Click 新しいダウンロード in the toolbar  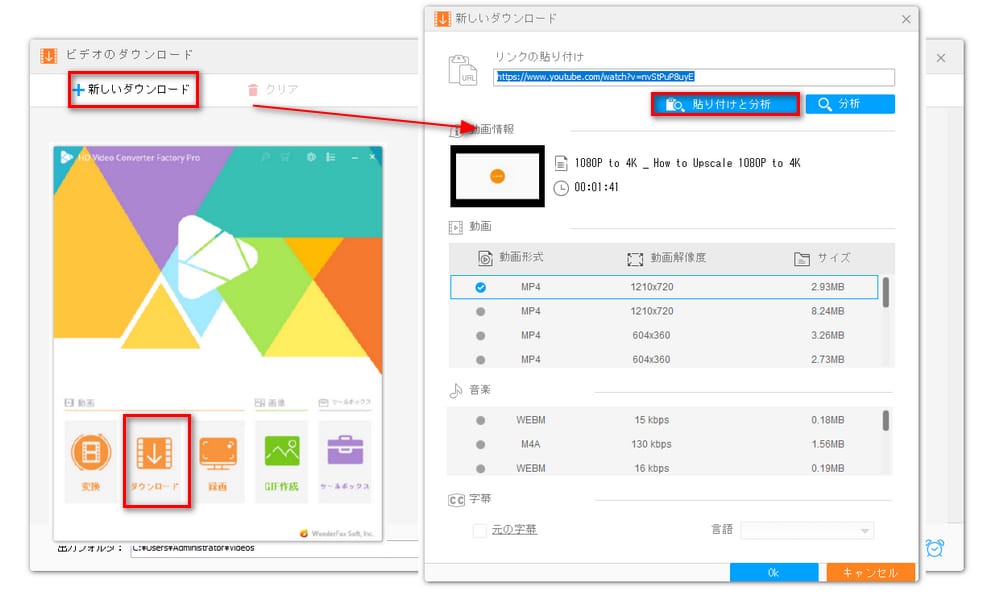click(x=131, y=90)
